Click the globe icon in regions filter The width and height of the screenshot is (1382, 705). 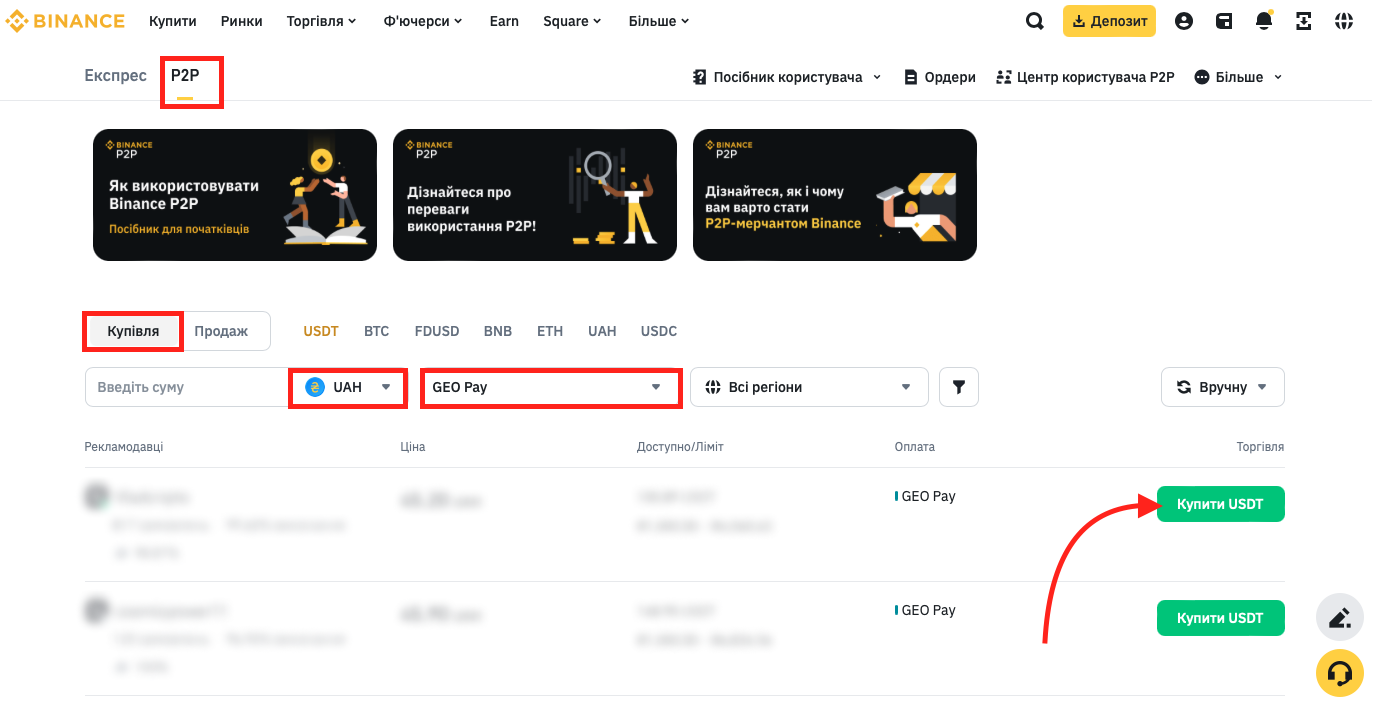(x=713, y=387)
